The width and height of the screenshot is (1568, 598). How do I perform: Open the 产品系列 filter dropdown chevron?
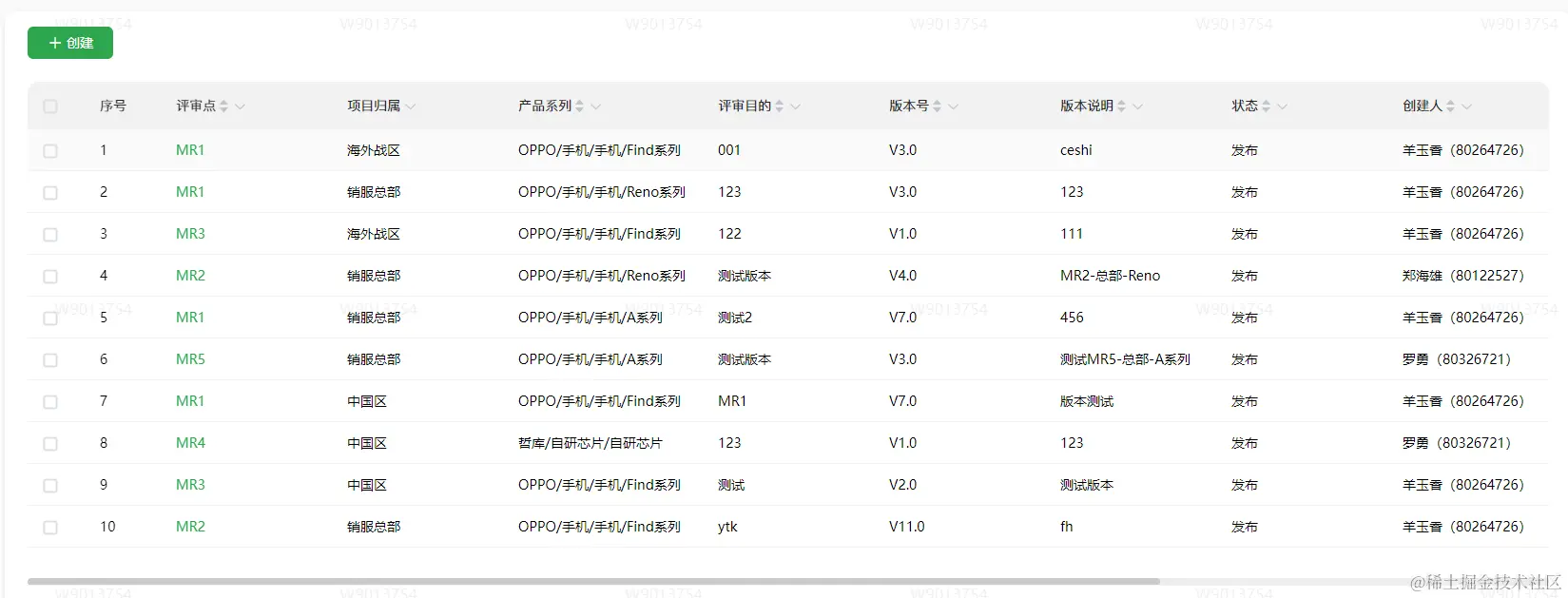(596, 106)
